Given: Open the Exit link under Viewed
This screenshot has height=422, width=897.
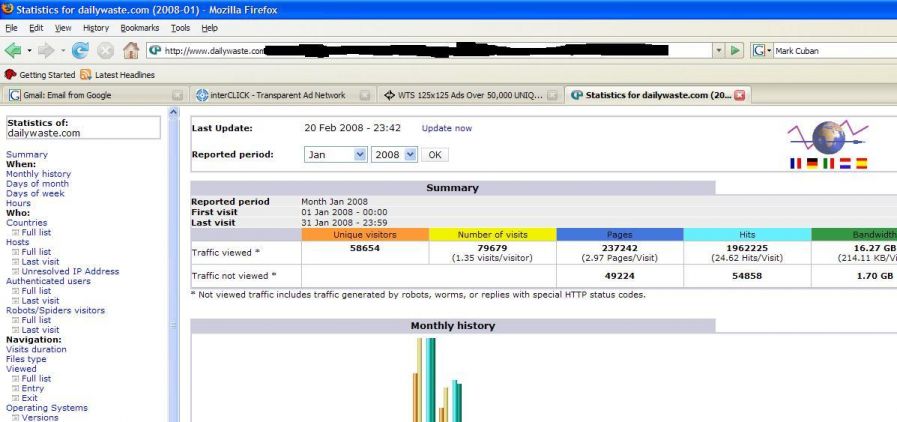Looking at the screenshot, I should coord(29,398).
